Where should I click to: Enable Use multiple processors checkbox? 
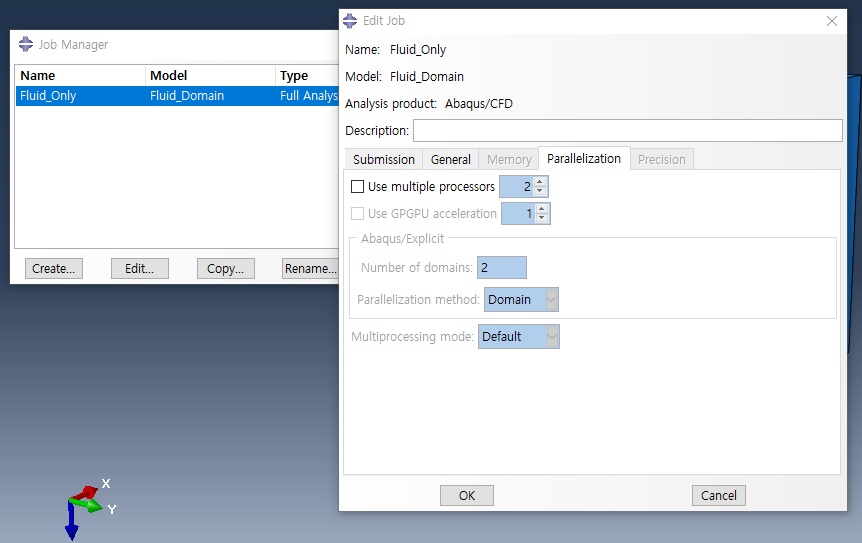357,187
